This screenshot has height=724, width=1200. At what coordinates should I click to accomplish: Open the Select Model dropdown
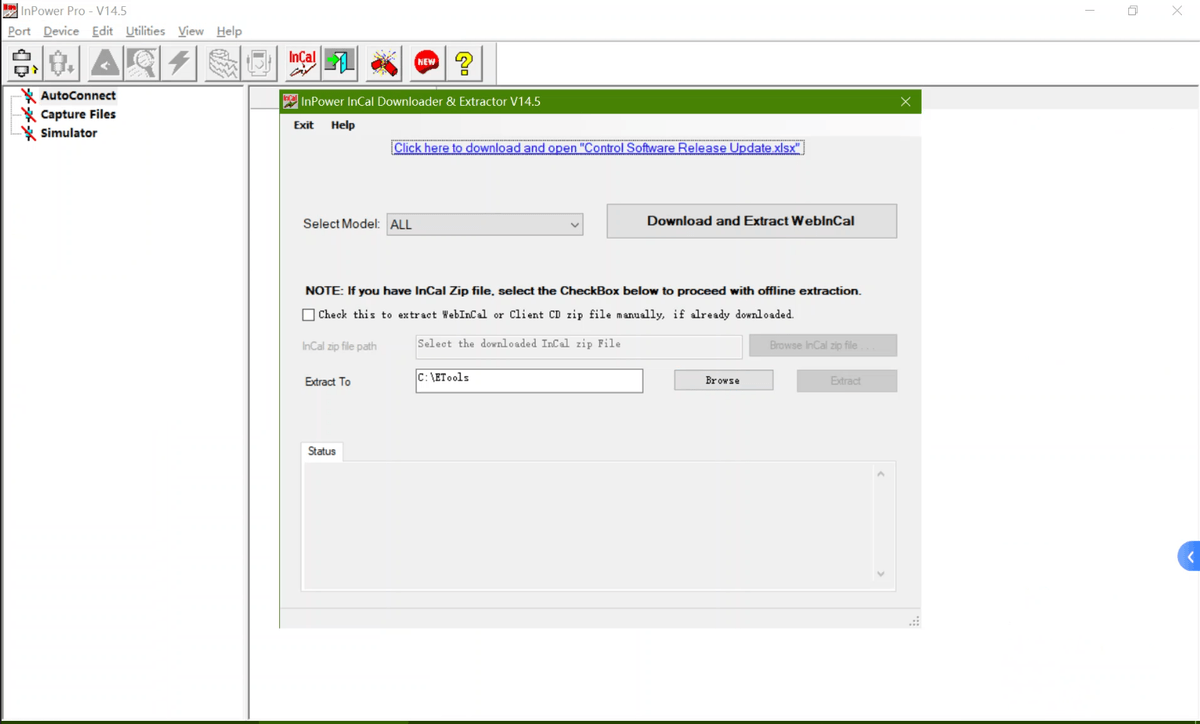tap(484, 225)
